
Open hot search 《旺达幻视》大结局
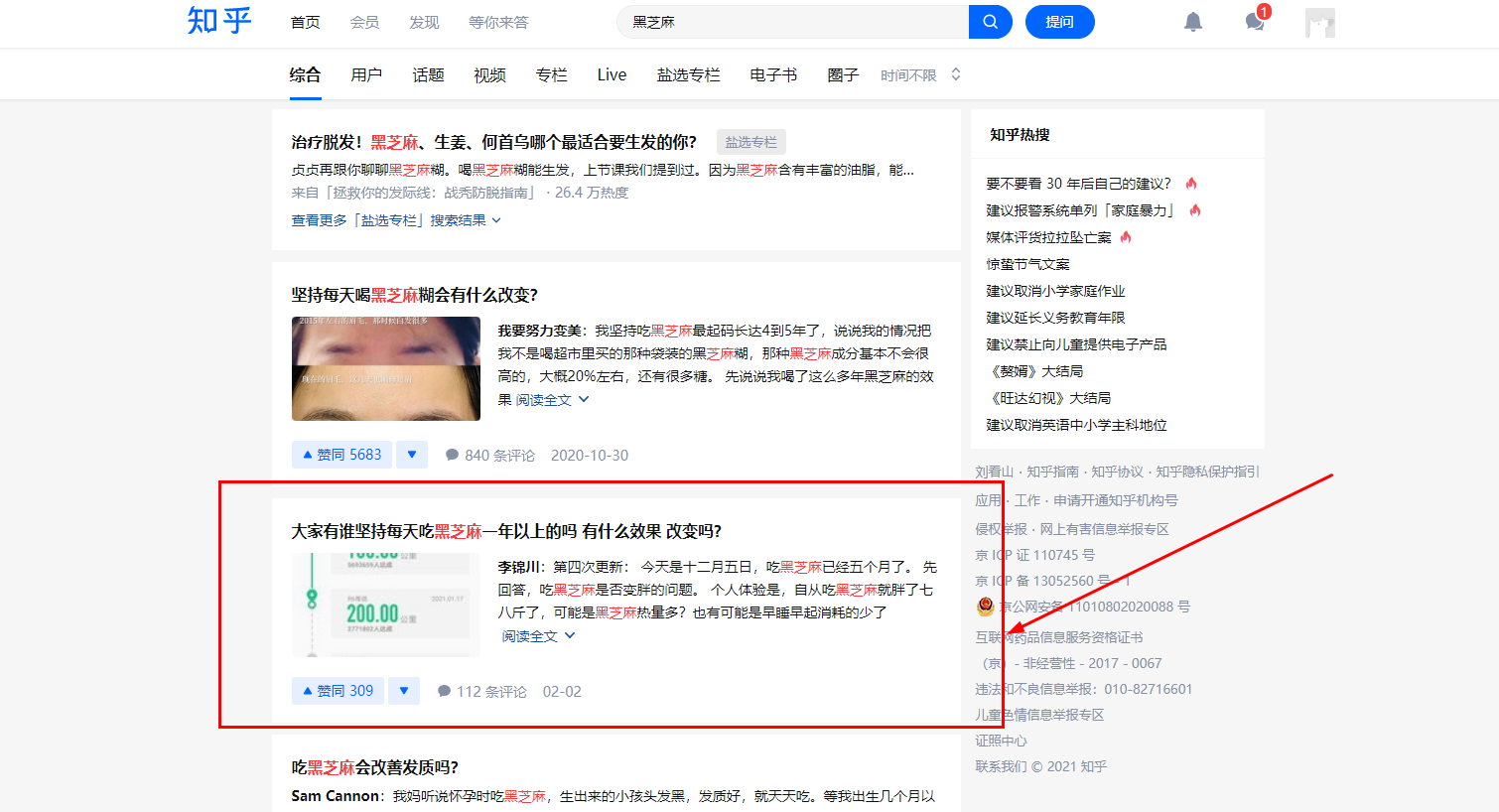coord(1048,398)
